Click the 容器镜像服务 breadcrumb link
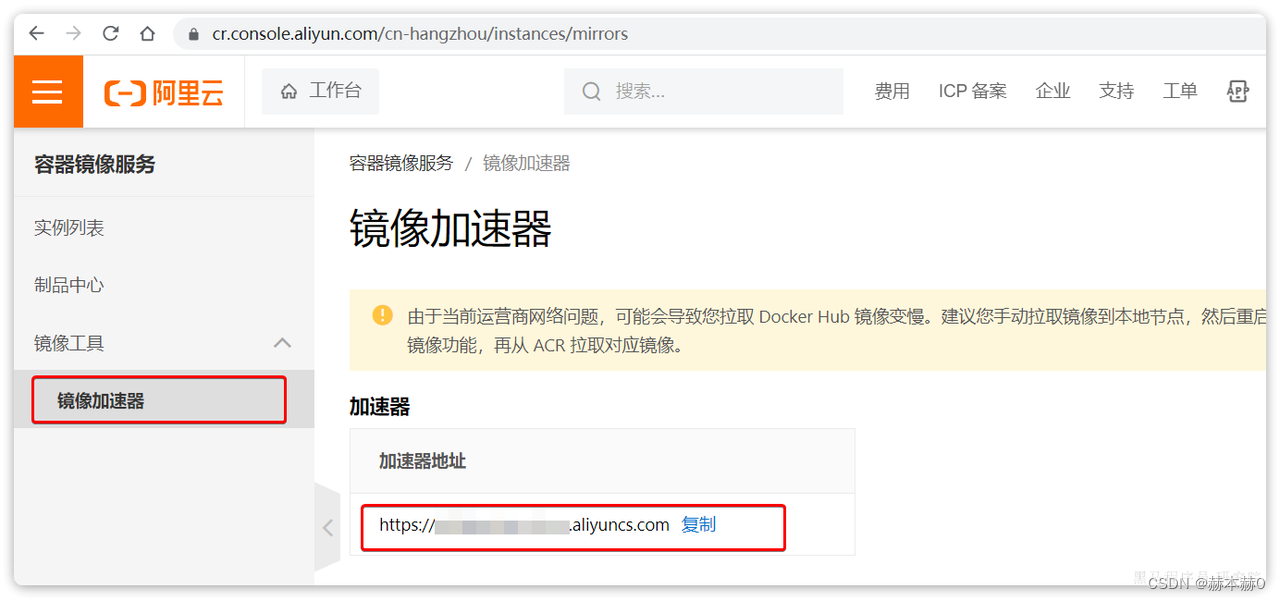1280x601 pixels. pyautogui.click(x=401, y=163)
